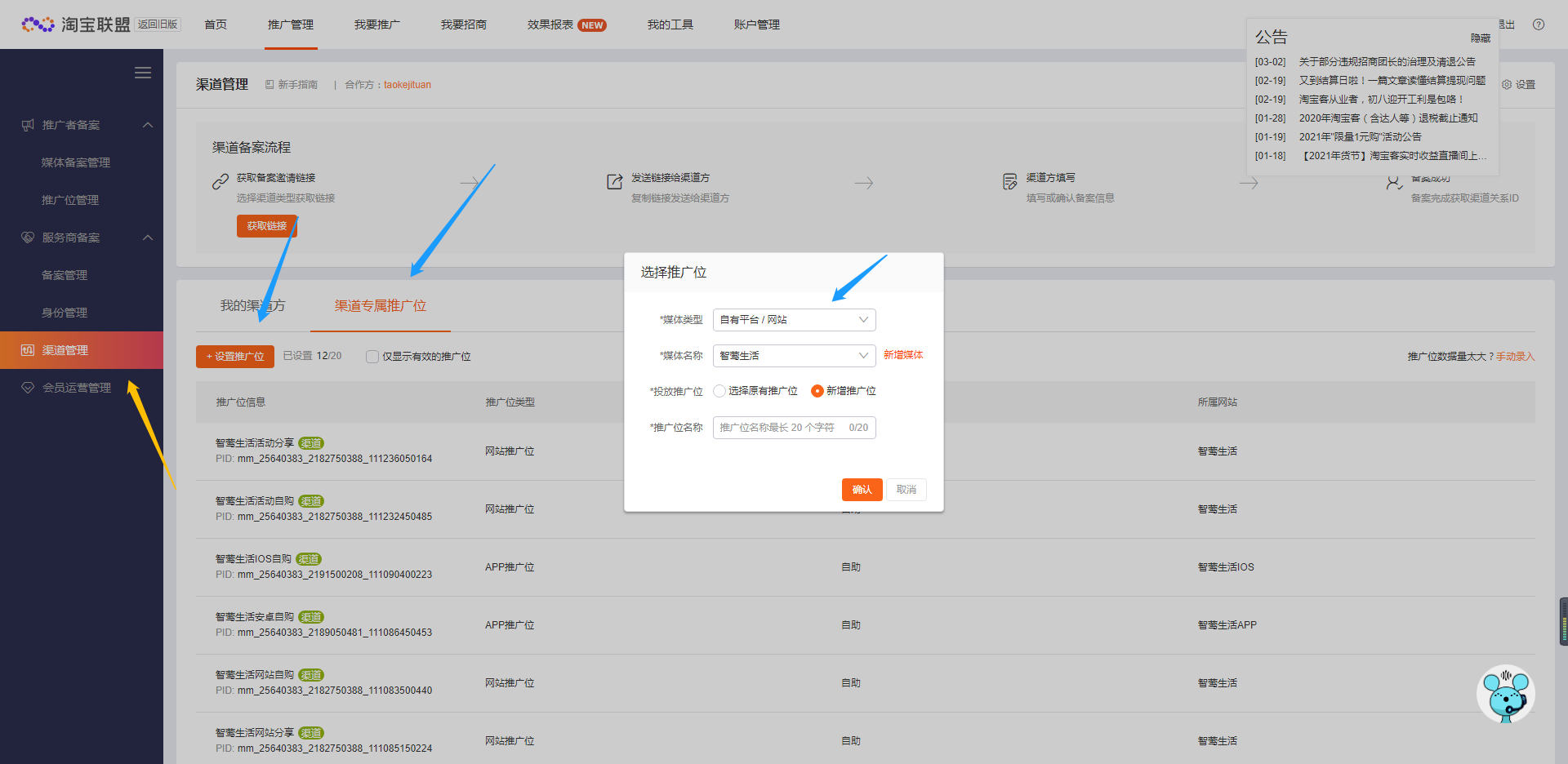Click the customer service mascot icon
This screenshot has width=1568, height=764.
point(1506,695)
